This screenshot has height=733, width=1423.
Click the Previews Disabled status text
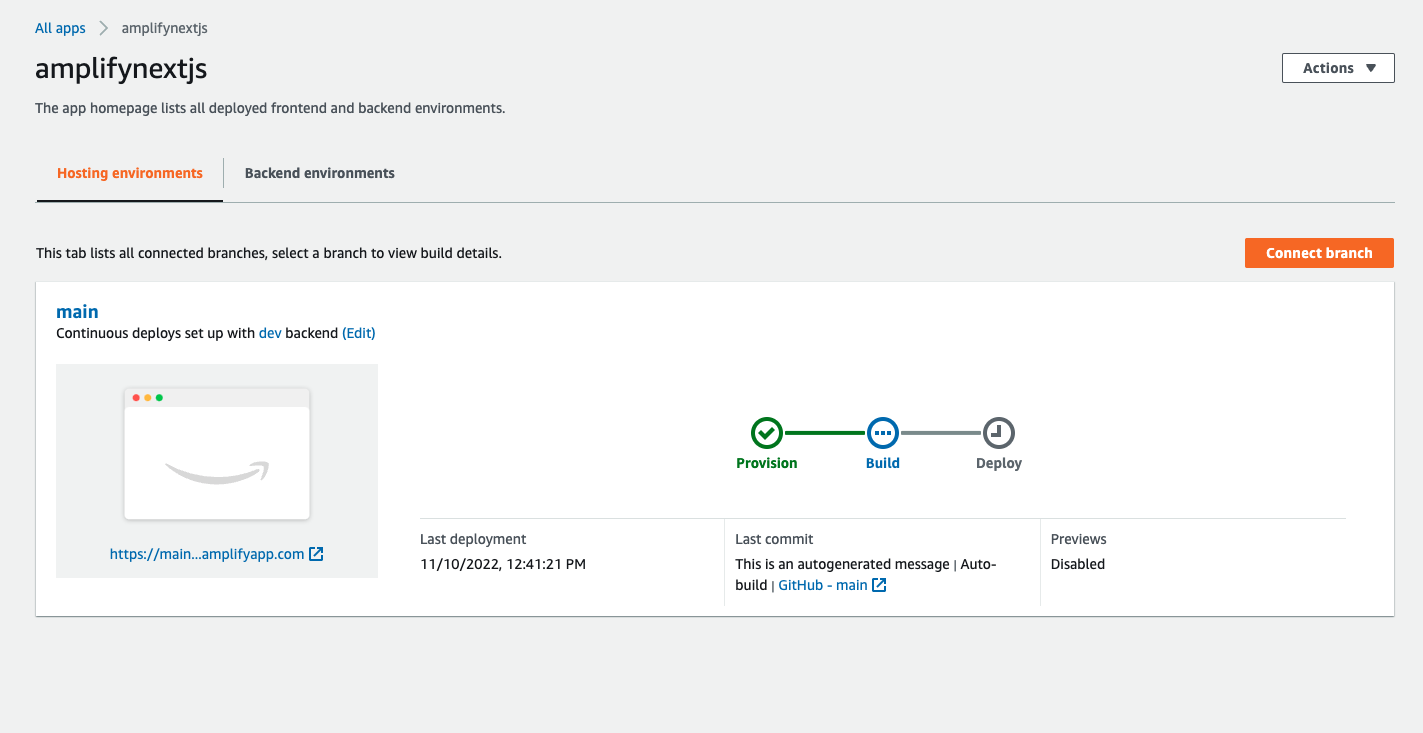pyautogui.click(x=1078, y=564)
